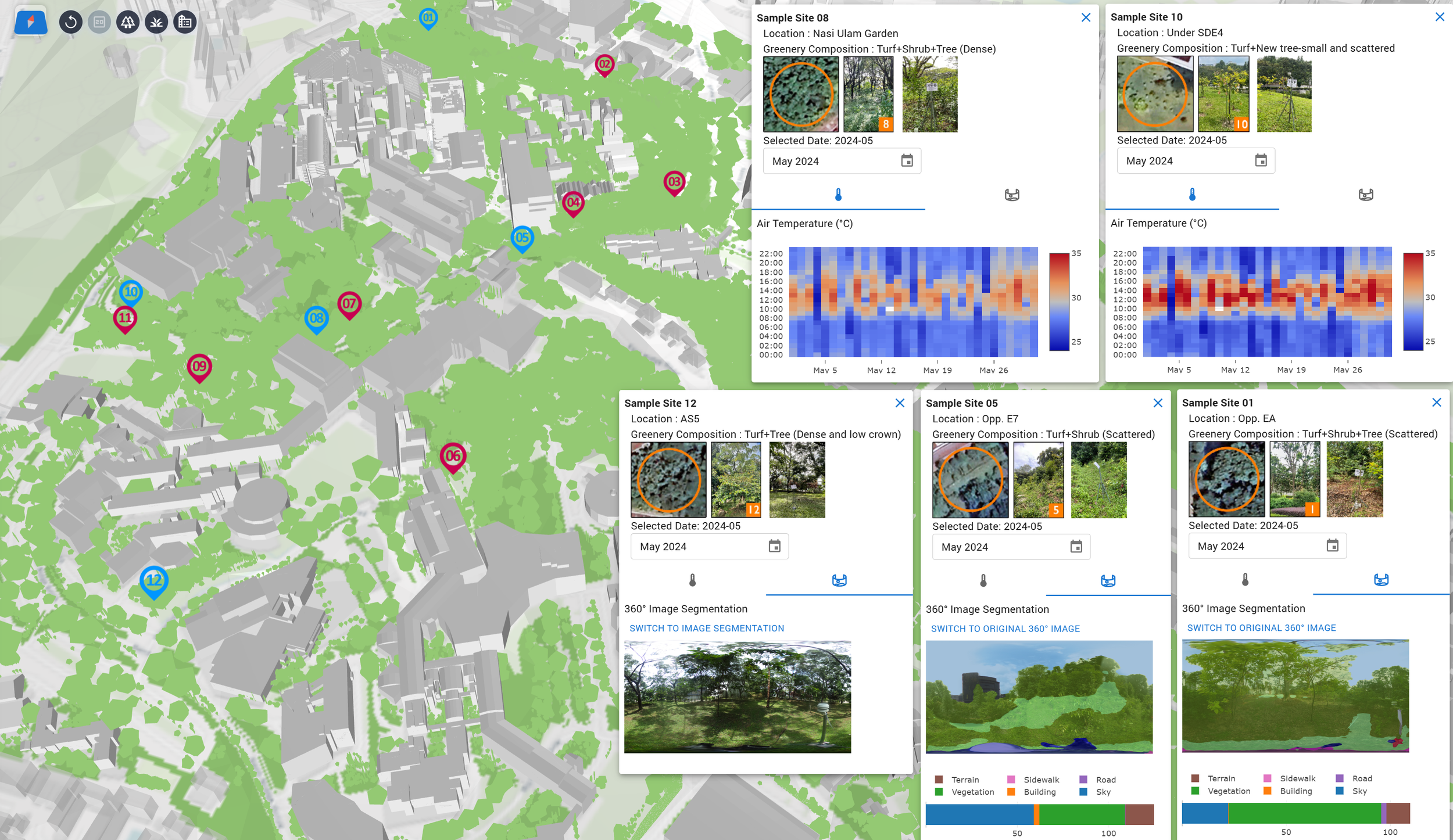Click the compass orientation button

click(30, 22)
